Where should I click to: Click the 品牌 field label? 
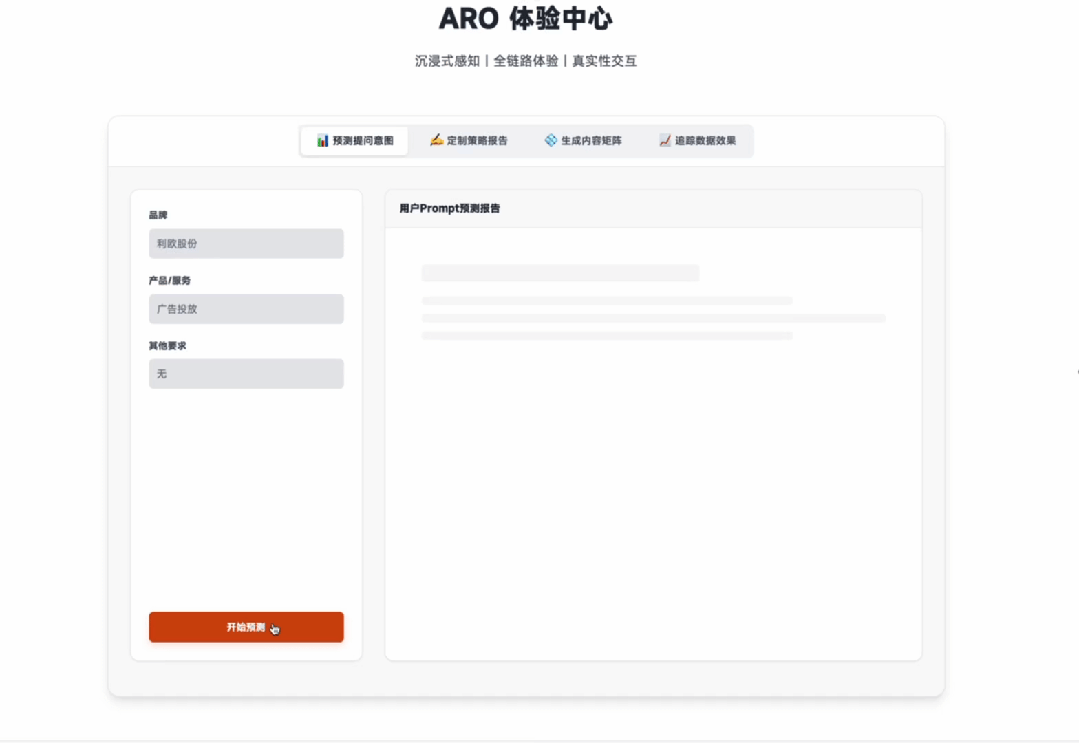(x=156, y=215)
